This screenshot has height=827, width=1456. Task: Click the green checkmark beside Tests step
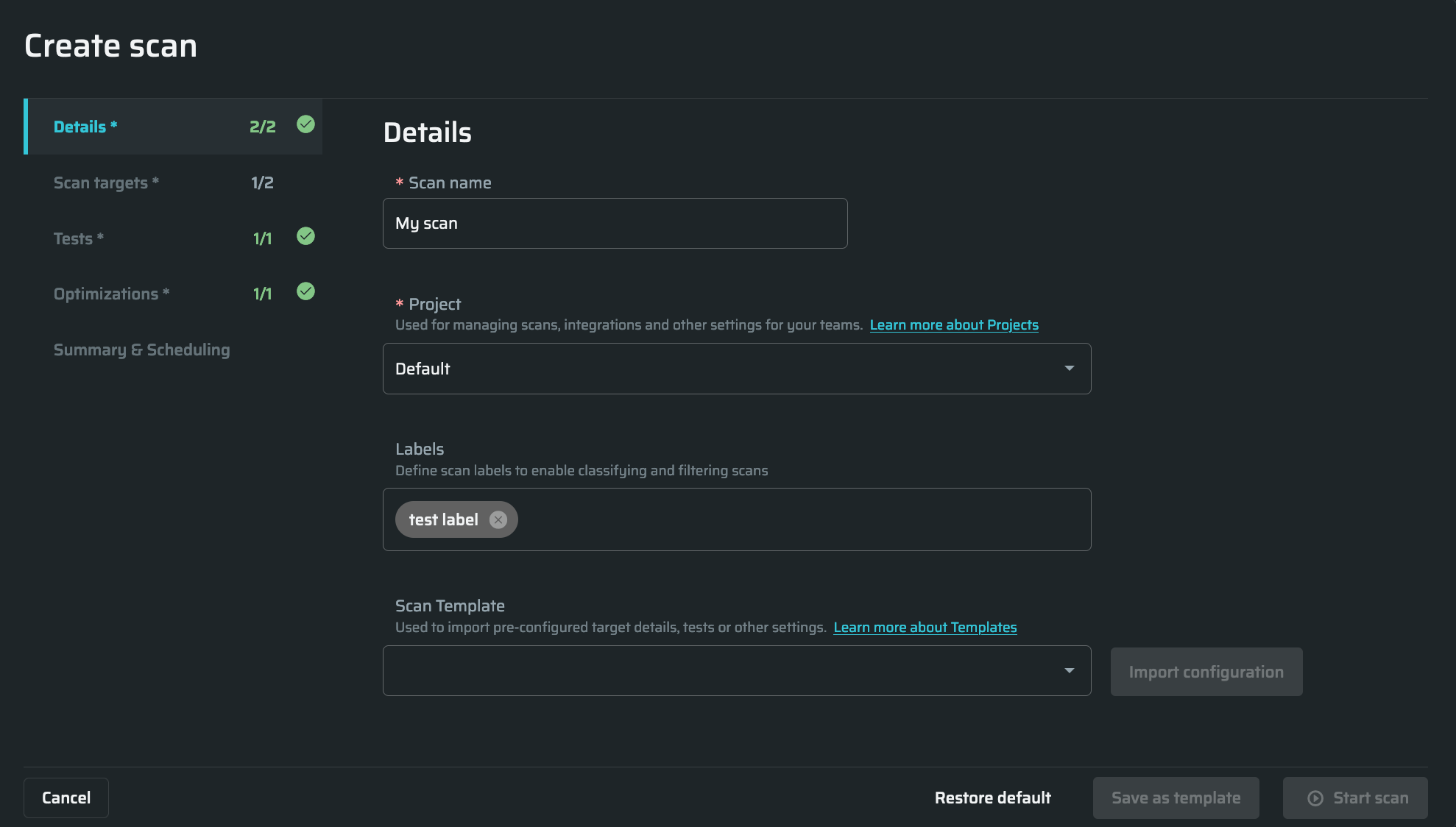click(305, 236)
